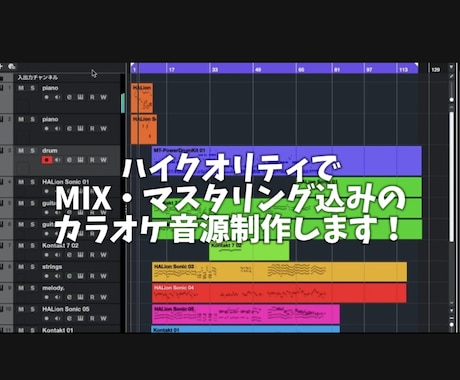The image size is (460, 380).
Task: Adjust the lower vertical zoom slider handle
Action: tap(452, 324)
